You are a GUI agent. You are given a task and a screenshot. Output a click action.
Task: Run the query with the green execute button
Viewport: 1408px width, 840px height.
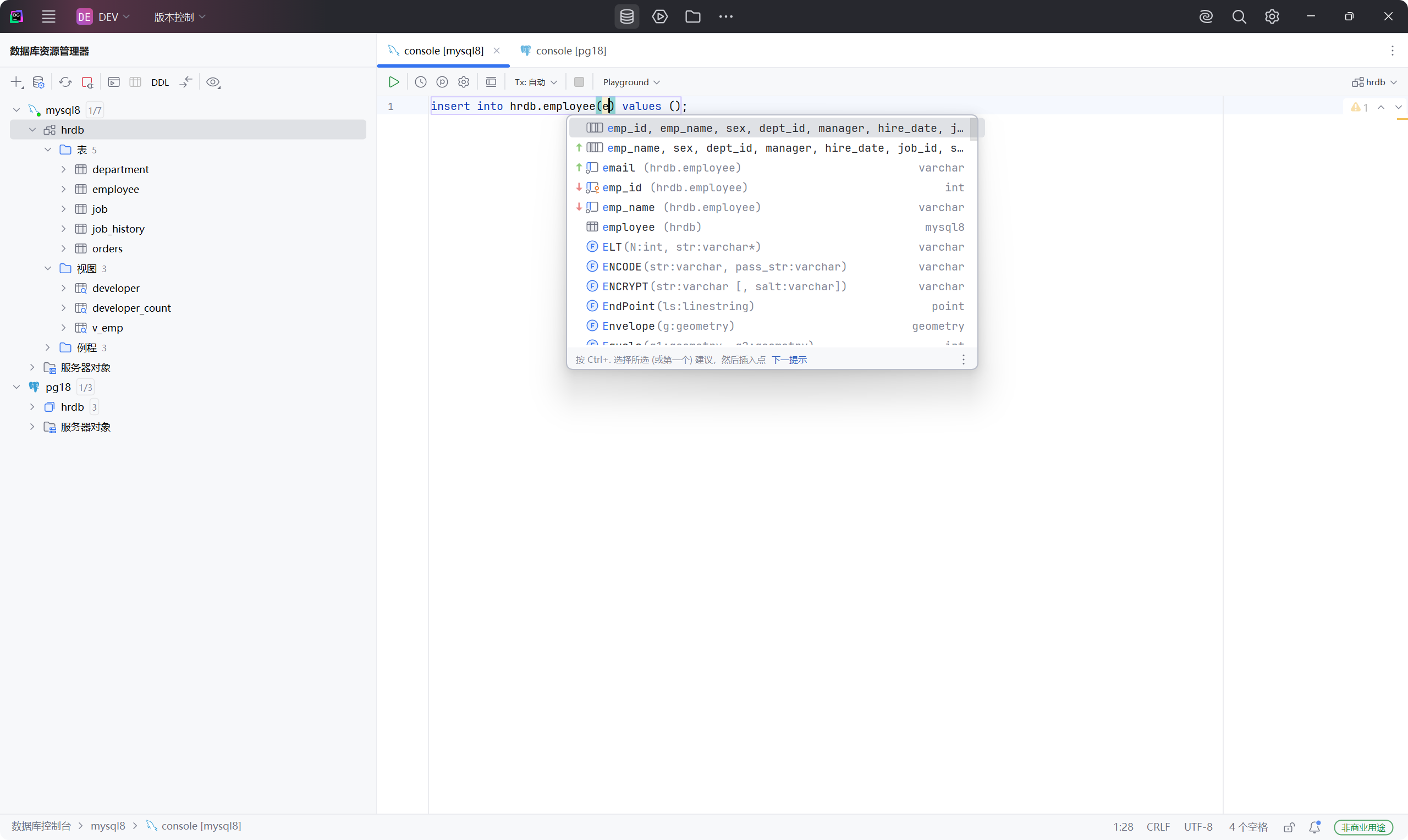tap(393, 82)
